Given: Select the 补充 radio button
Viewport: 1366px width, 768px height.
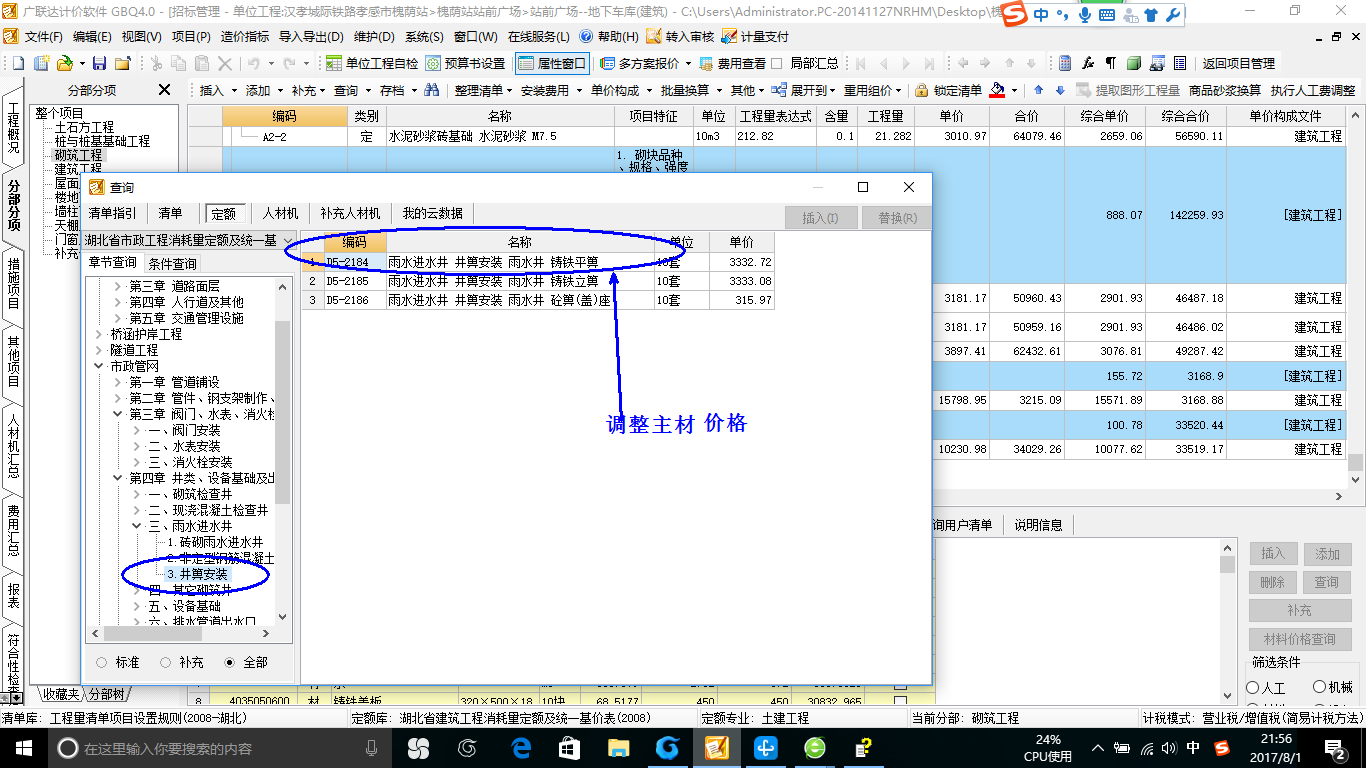Looking at the screenshot, I should [x=165, y=662].
